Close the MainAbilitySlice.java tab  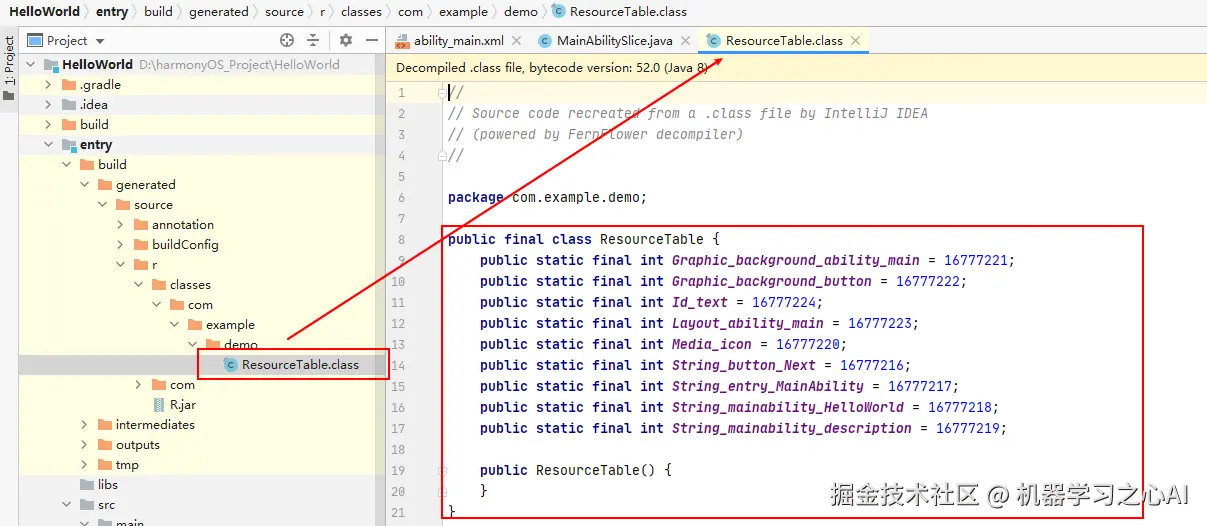685,41
